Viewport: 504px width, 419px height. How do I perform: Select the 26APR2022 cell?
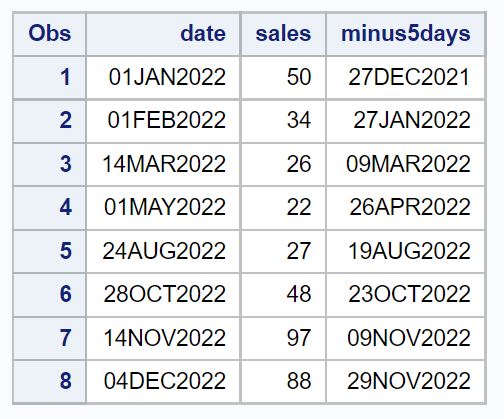pyautogui.click(x=405, y=208)
